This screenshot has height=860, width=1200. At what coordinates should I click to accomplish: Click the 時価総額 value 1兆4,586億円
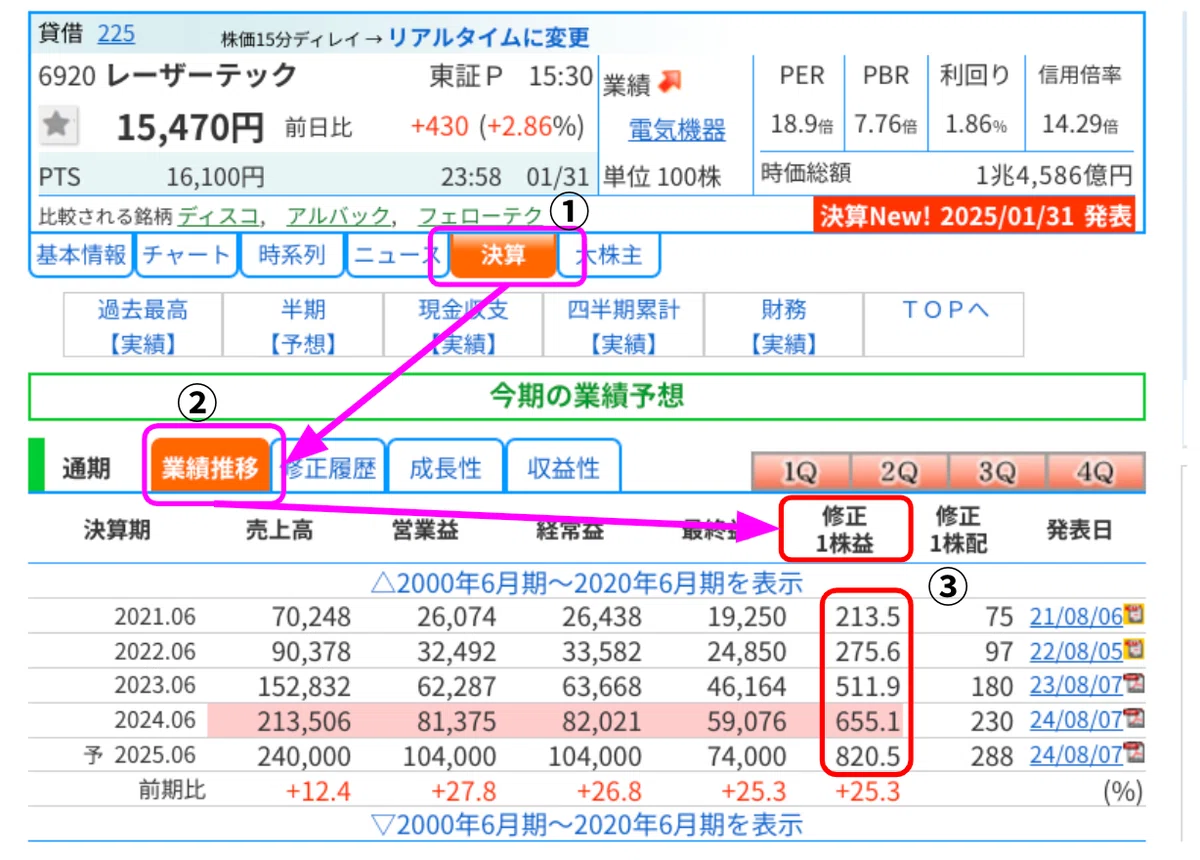tap(1054, 176)
